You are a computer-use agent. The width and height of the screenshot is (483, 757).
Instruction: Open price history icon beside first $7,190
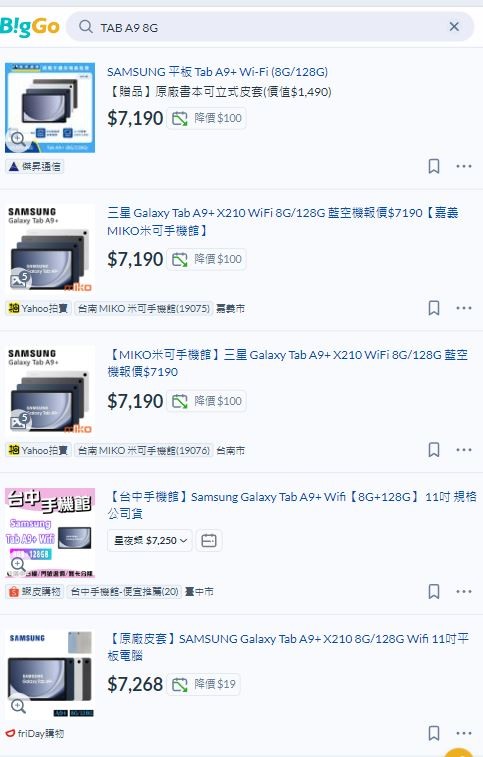(180, 118)
